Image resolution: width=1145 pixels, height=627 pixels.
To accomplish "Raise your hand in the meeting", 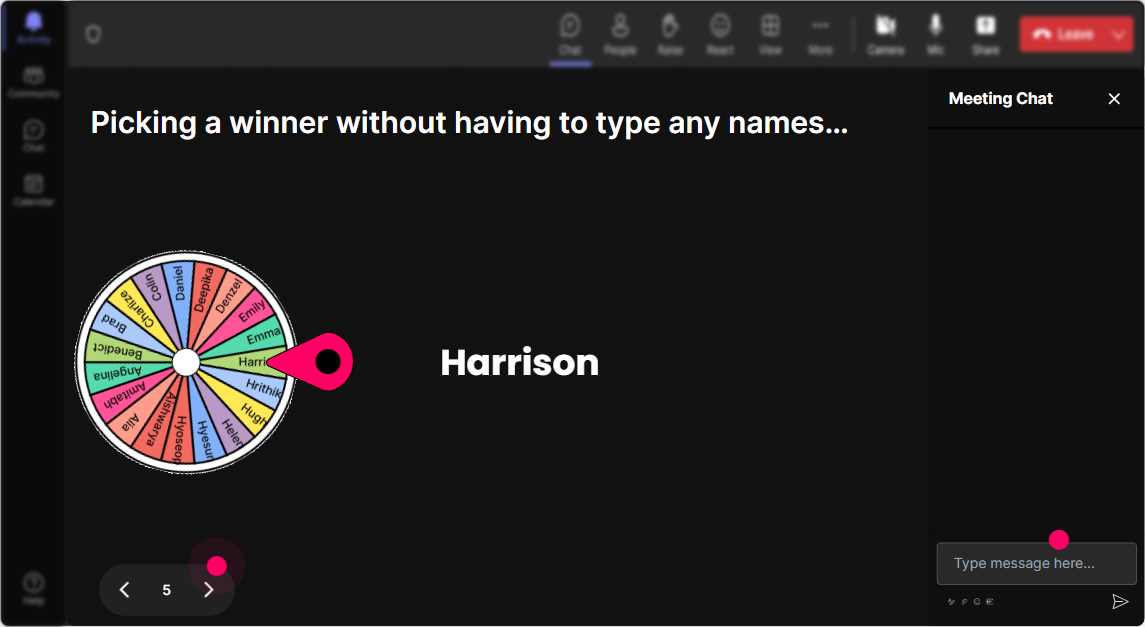I will tap(670, 34).
